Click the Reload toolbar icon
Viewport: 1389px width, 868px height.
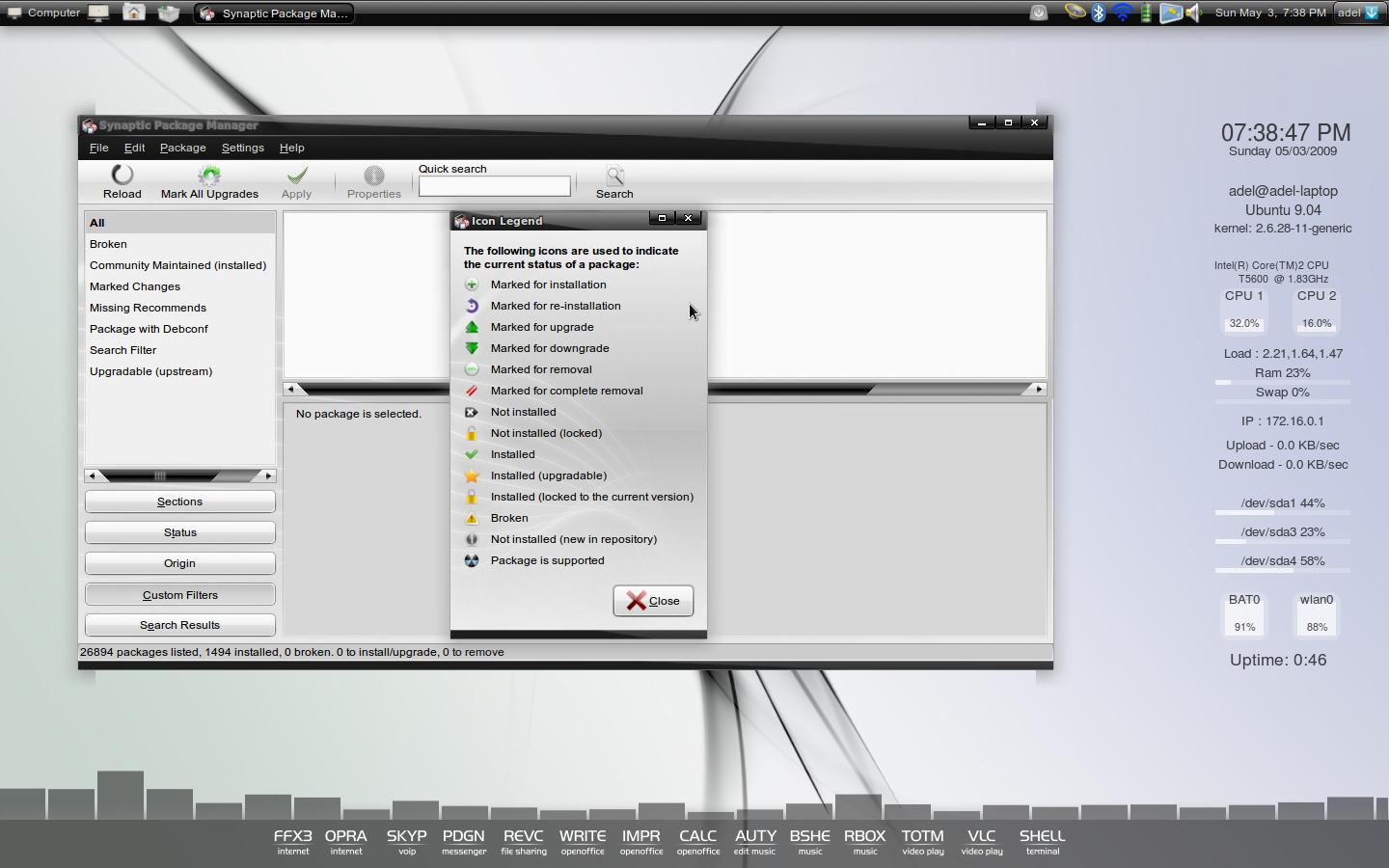click(123, 175)
